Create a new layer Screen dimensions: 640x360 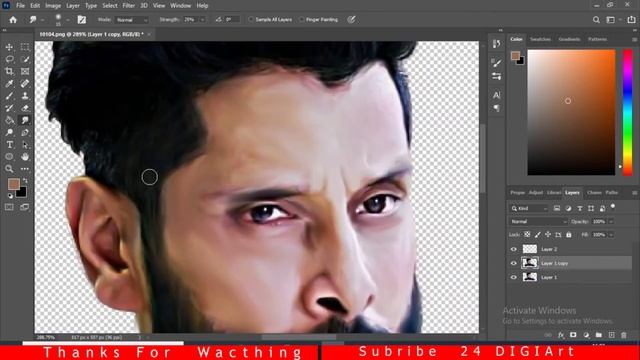coord(611,335)
